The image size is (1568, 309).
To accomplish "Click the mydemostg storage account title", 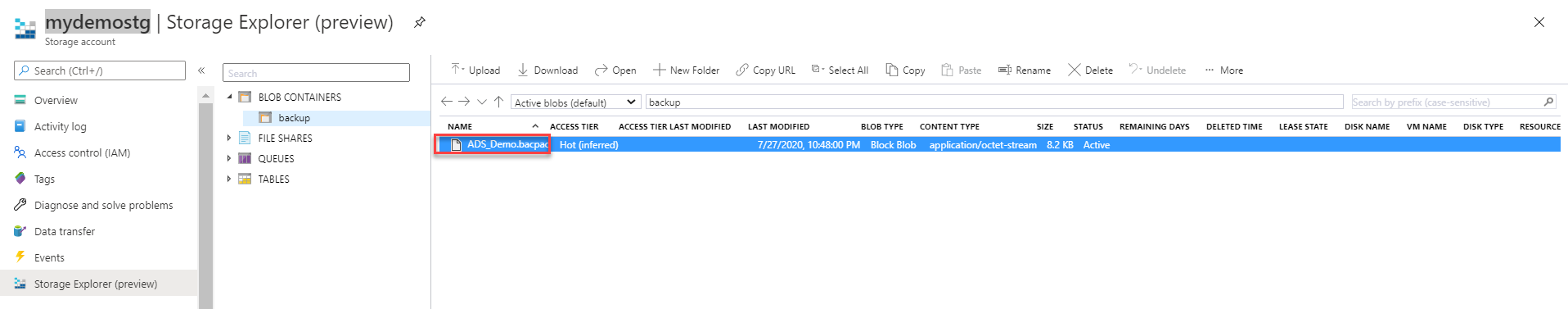I will [97, 21].
